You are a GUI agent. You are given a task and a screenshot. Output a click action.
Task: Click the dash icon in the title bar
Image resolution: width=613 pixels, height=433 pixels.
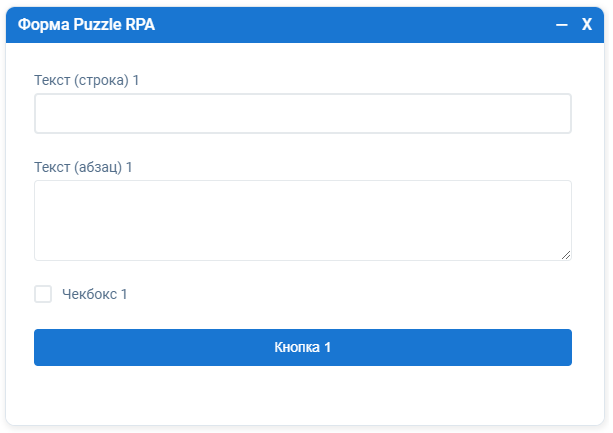(561, 25)
